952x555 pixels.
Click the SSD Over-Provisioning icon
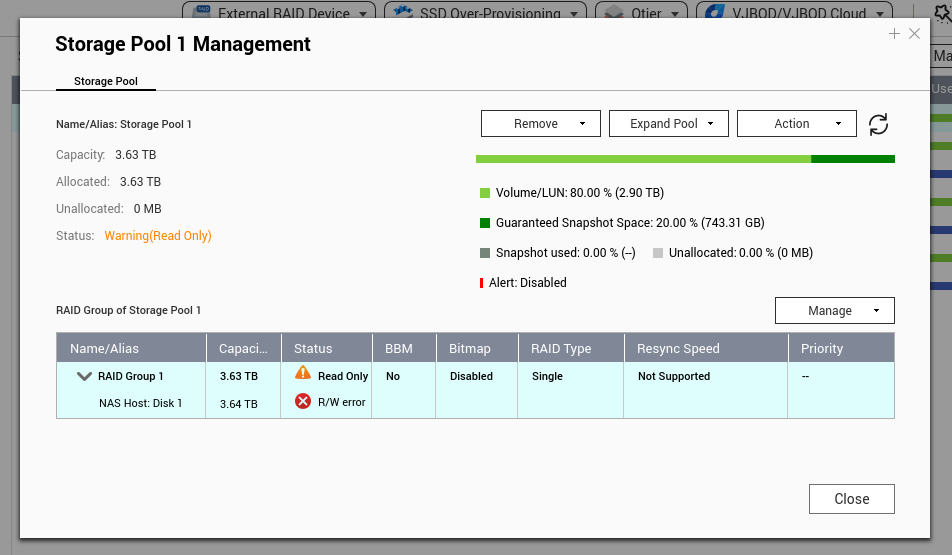(404, 13)
